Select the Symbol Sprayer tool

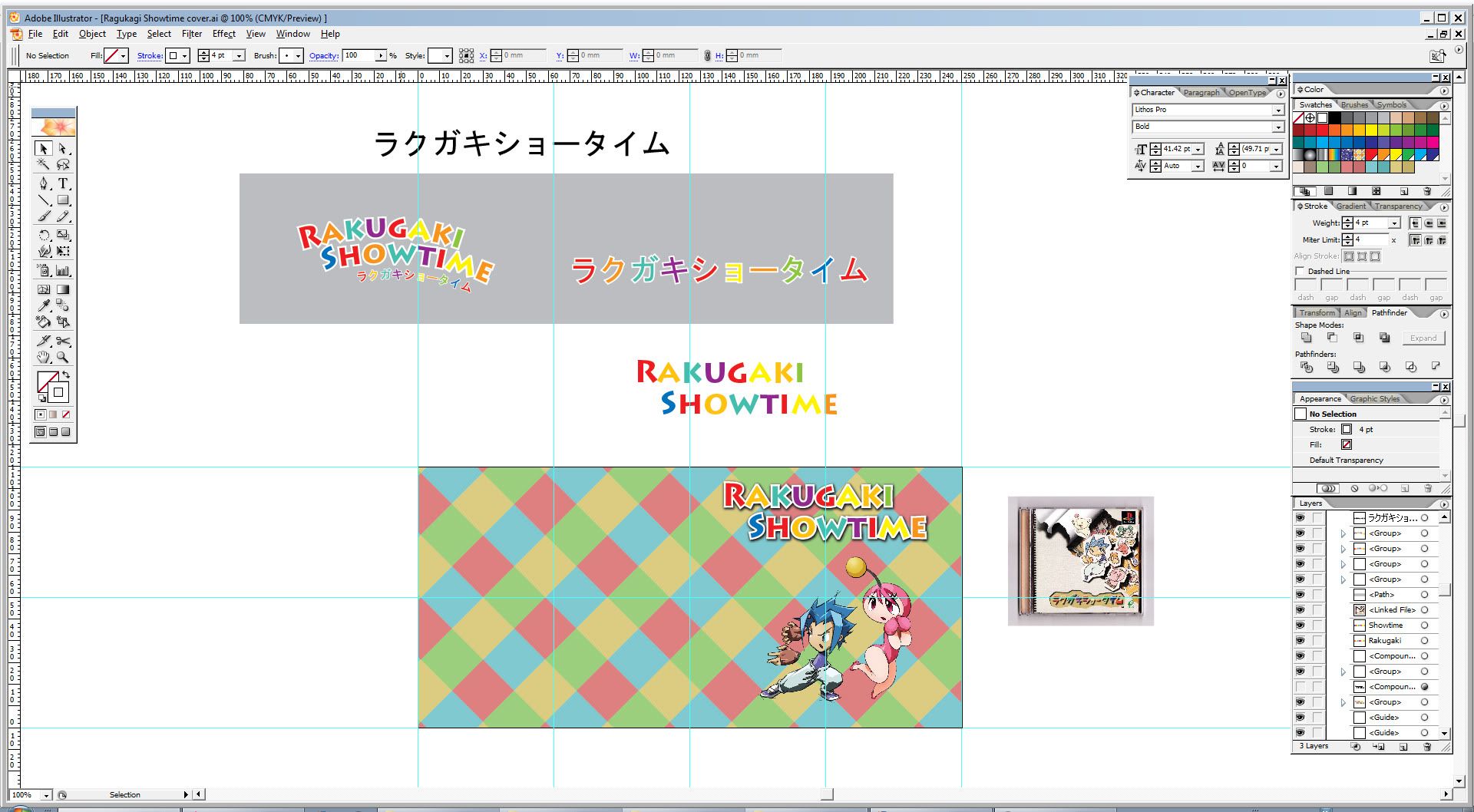(44, 270)
